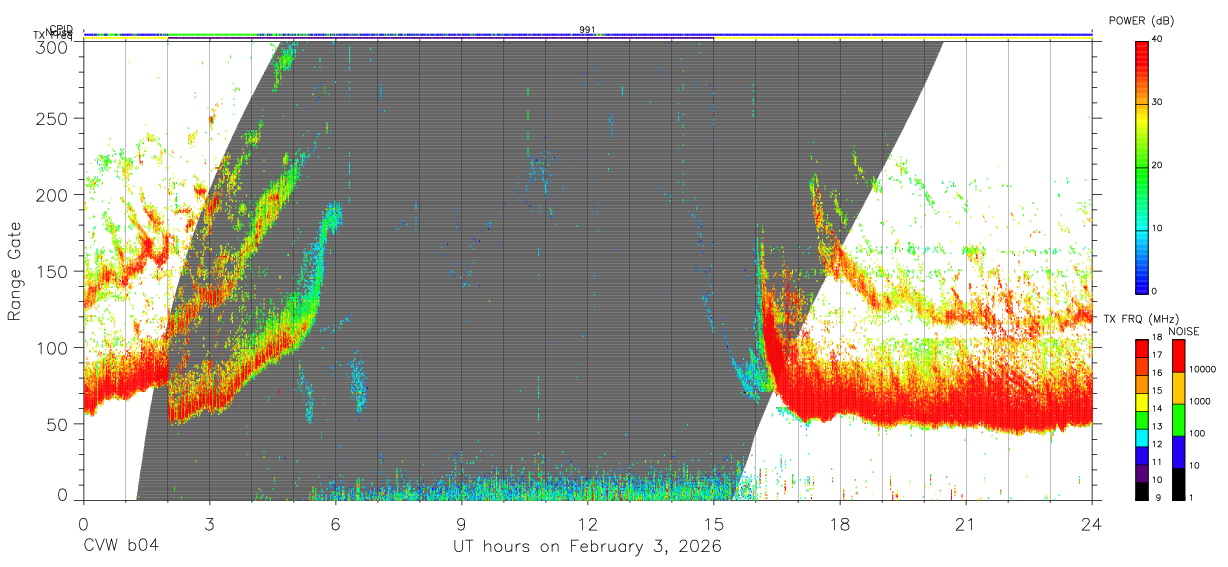The image size is (1228, 567).
Task: Click the '10' tick on the power scale
Action: click(x=1157, y=229)
